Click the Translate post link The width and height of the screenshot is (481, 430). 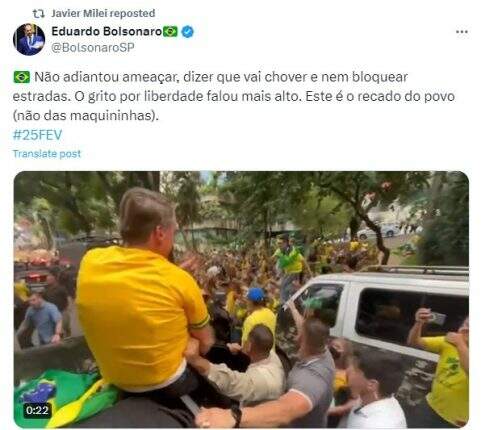[x=47, y=154]
